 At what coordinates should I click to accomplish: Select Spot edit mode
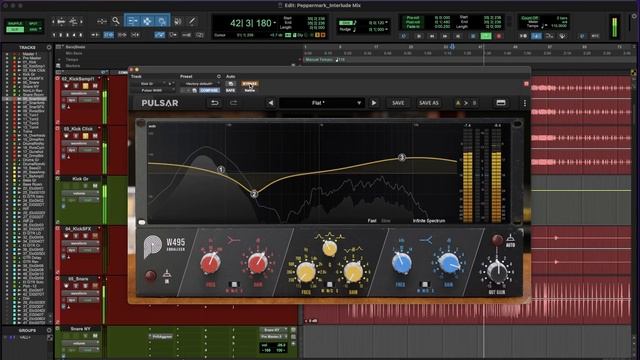[x=33, y=23]
